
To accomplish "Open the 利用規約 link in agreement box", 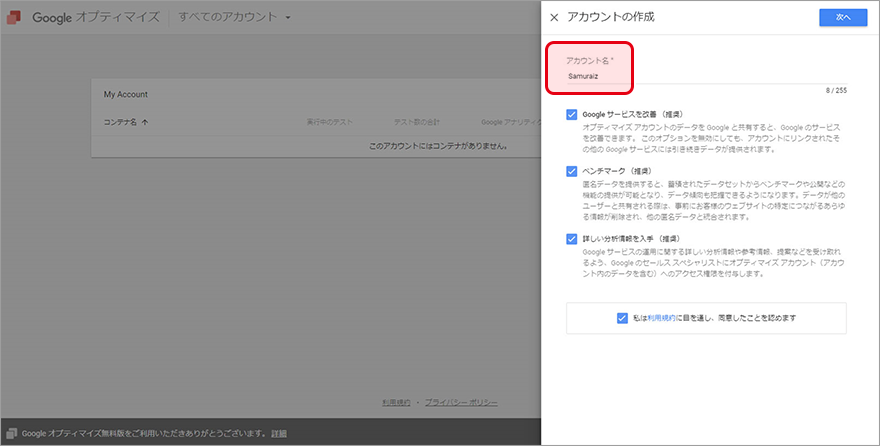I will pyautogui.click(x=661, y=318).
